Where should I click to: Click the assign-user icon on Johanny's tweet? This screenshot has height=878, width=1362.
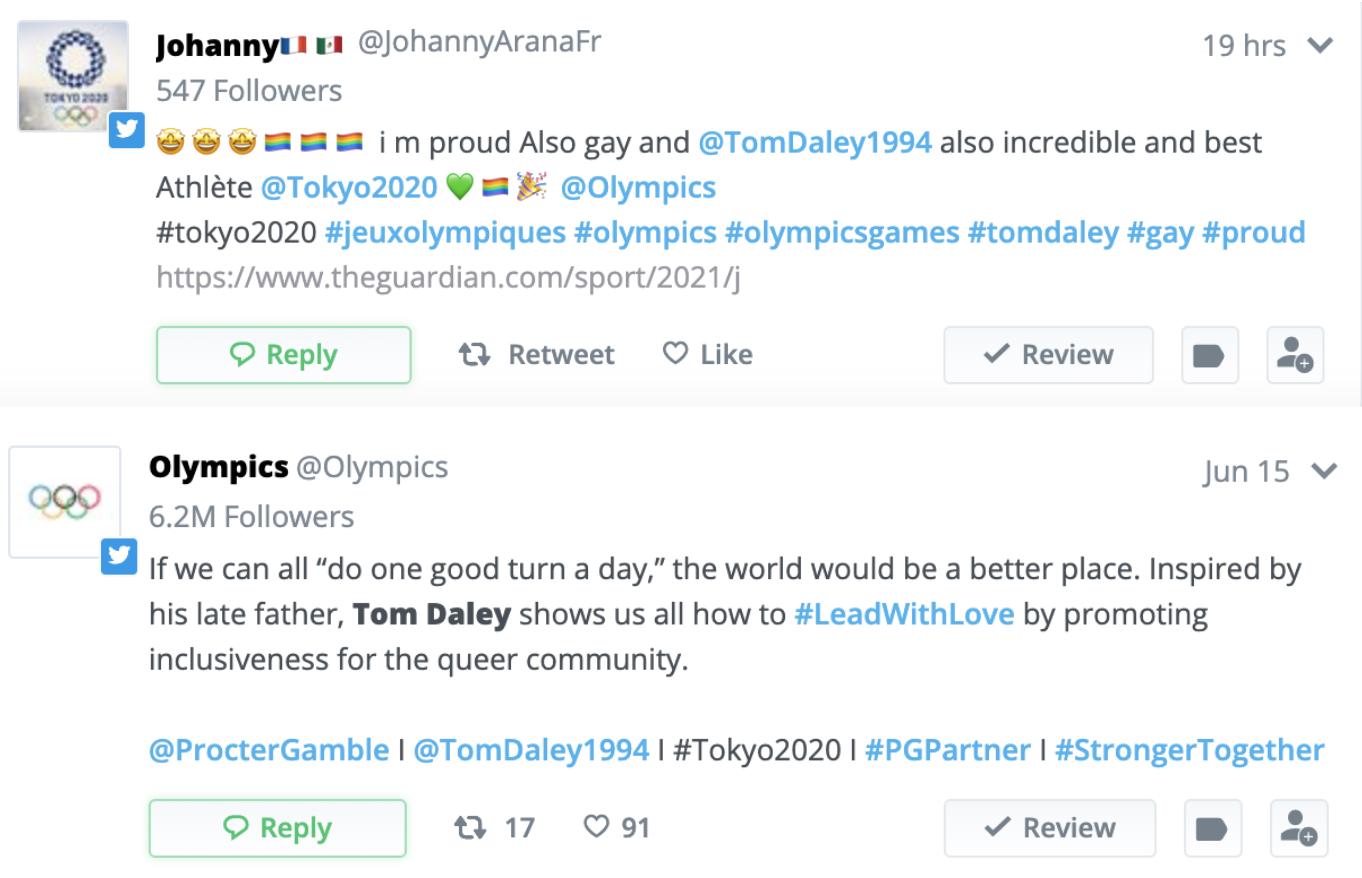pos(1295,354)
